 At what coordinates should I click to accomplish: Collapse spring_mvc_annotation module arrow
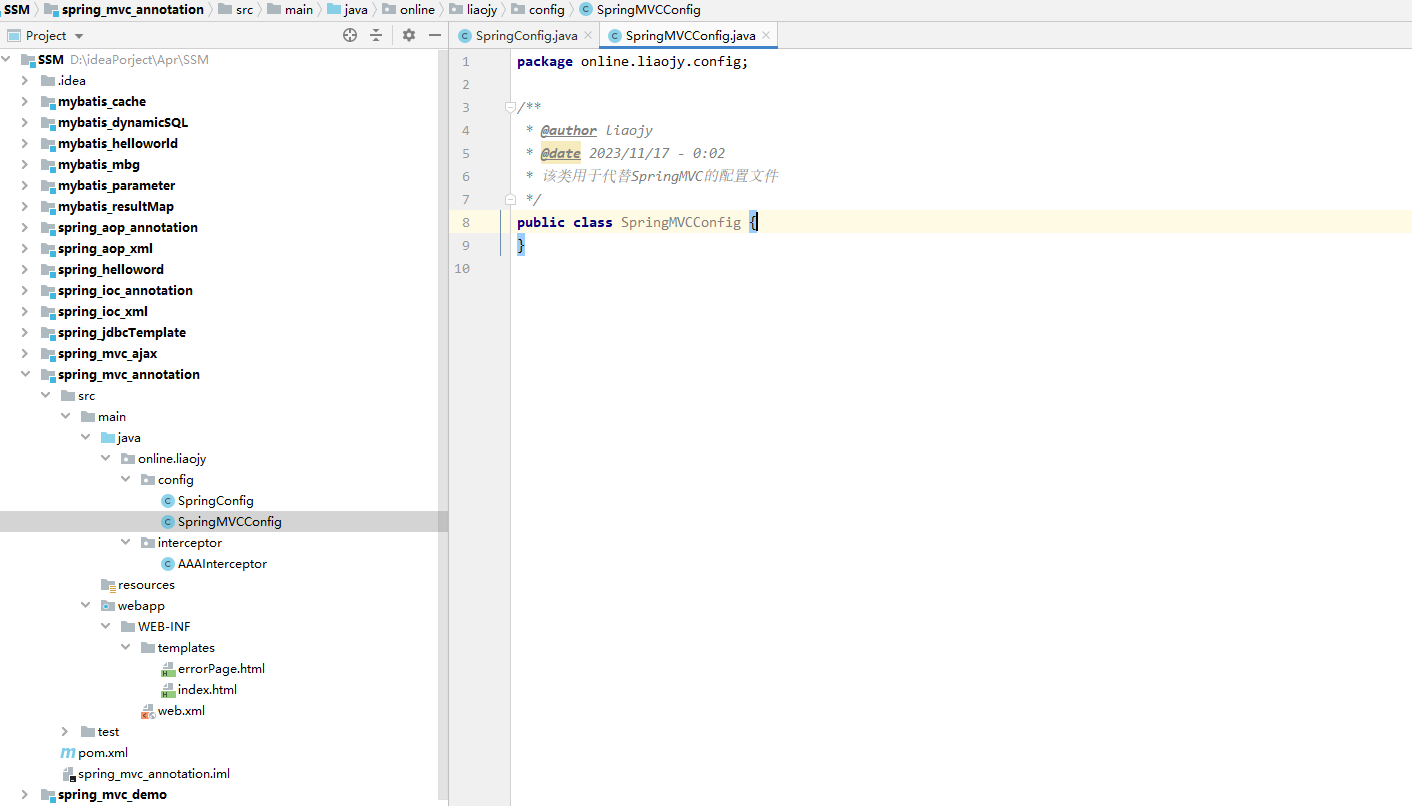point(26,375)
